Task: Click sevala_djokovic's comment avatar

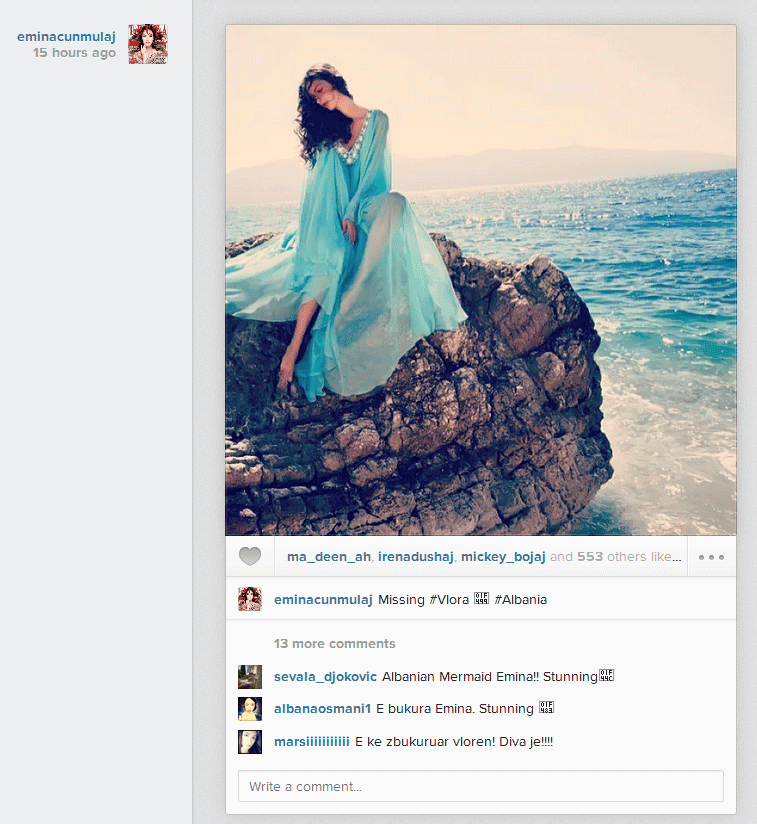Action: pos(250,677)
